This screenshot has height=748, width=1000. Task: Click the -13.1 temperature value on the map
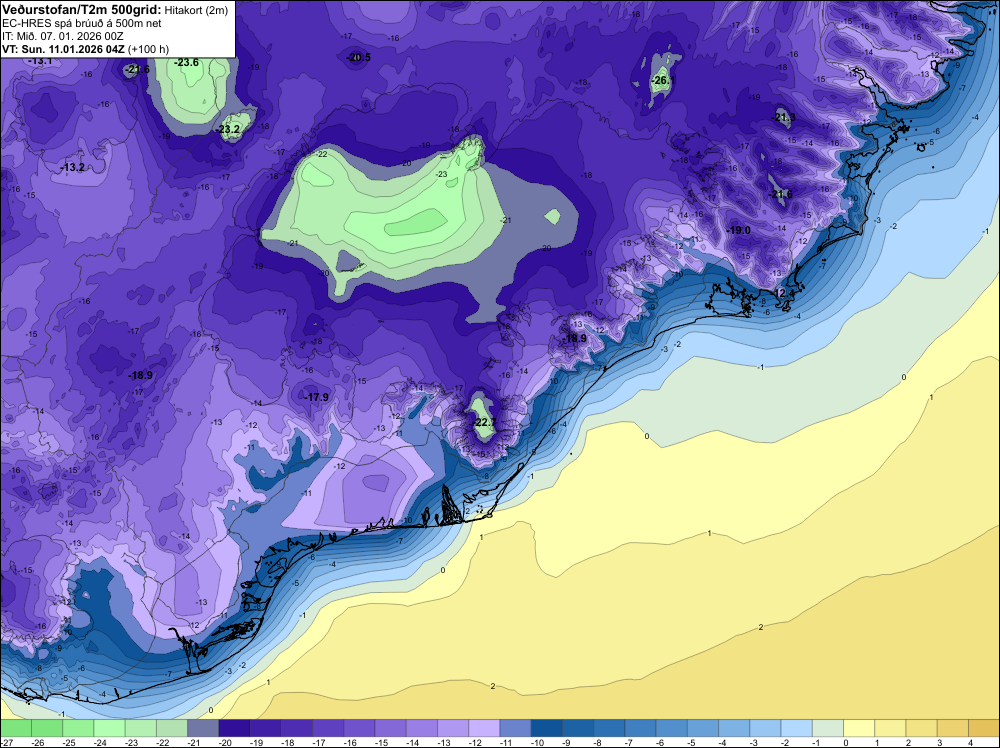(x=40, y=61)
